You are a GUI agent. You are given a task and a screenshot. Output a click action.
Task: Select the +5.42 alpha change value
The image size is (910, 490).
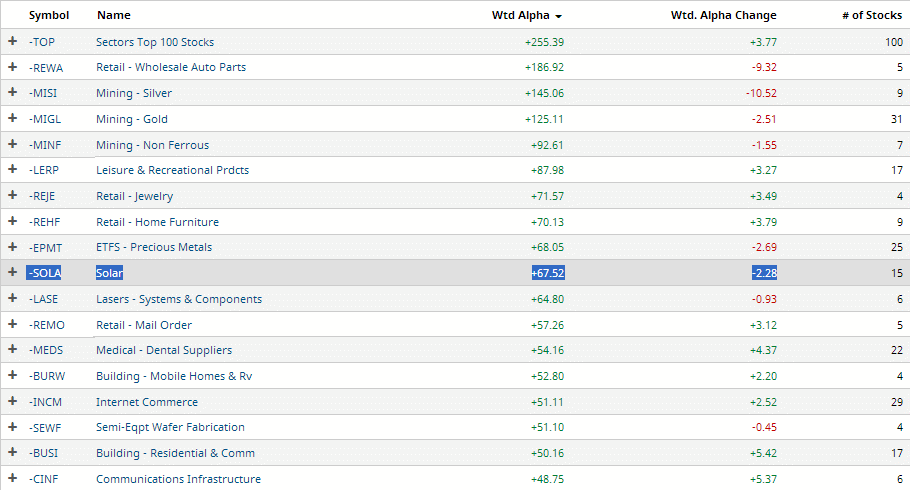[763, 453]
